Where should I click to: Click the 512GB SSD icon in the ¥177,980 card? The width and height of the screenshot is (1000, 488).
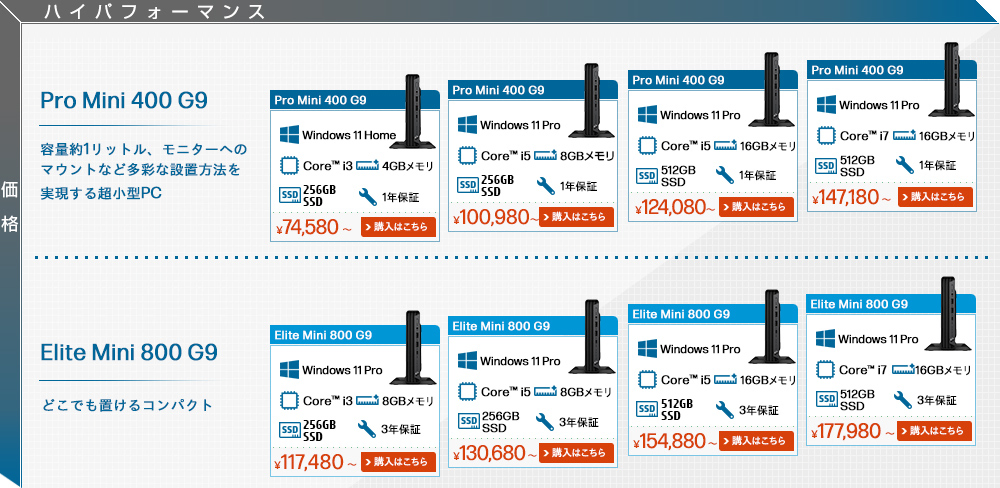click(x=827, y=399)
